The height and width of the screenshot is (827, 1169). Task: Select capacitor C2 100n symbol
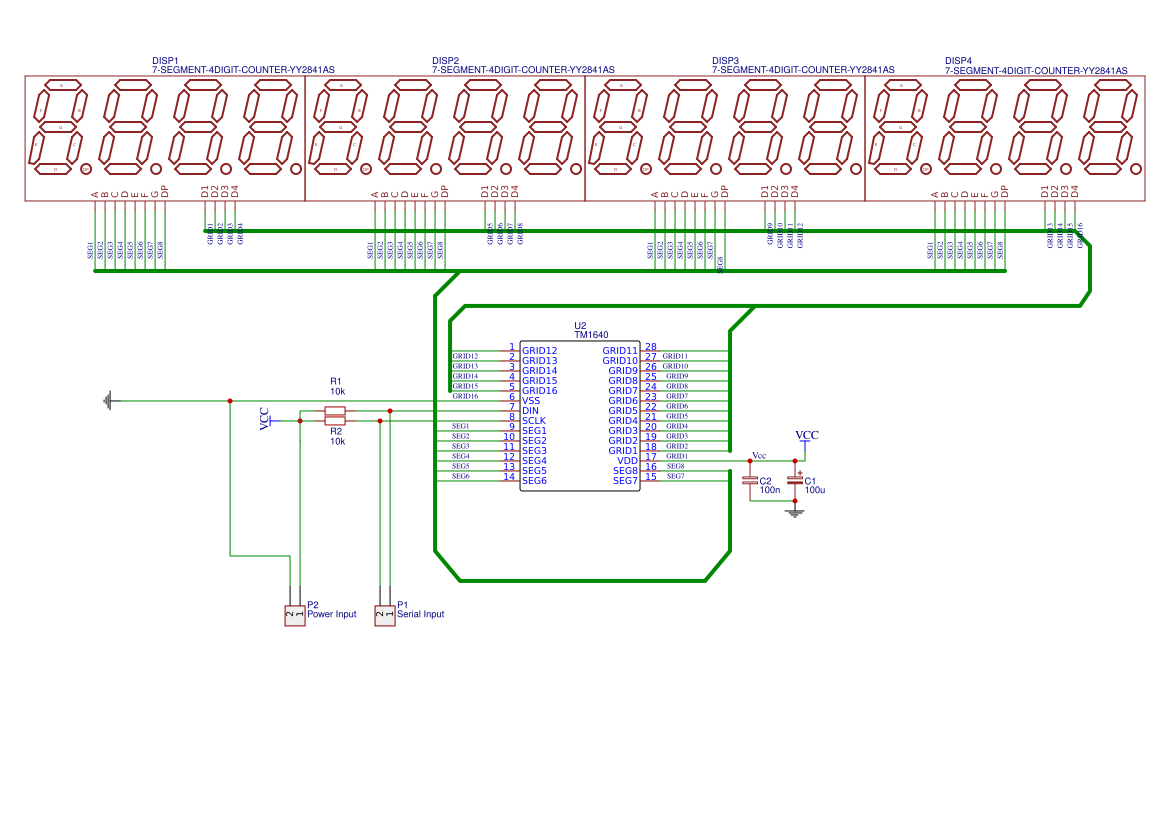(x=750, y=481)
